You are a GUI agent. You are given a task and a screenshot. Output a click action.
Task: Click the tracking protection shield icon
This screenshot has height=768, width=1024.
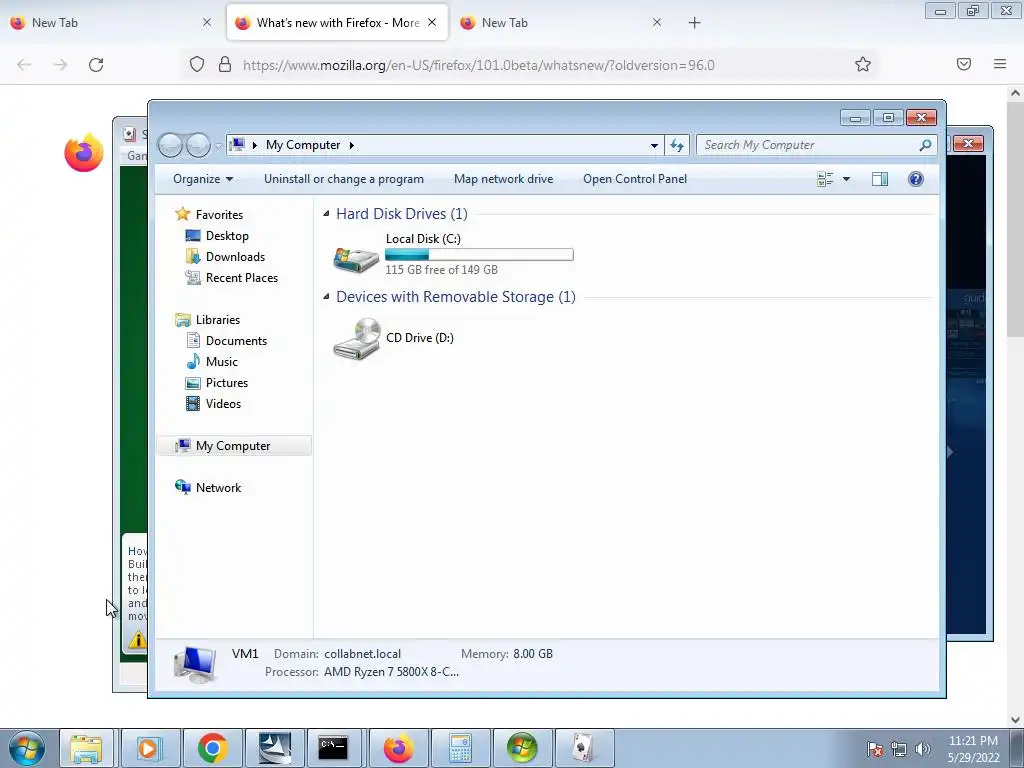tap(197, 65)
